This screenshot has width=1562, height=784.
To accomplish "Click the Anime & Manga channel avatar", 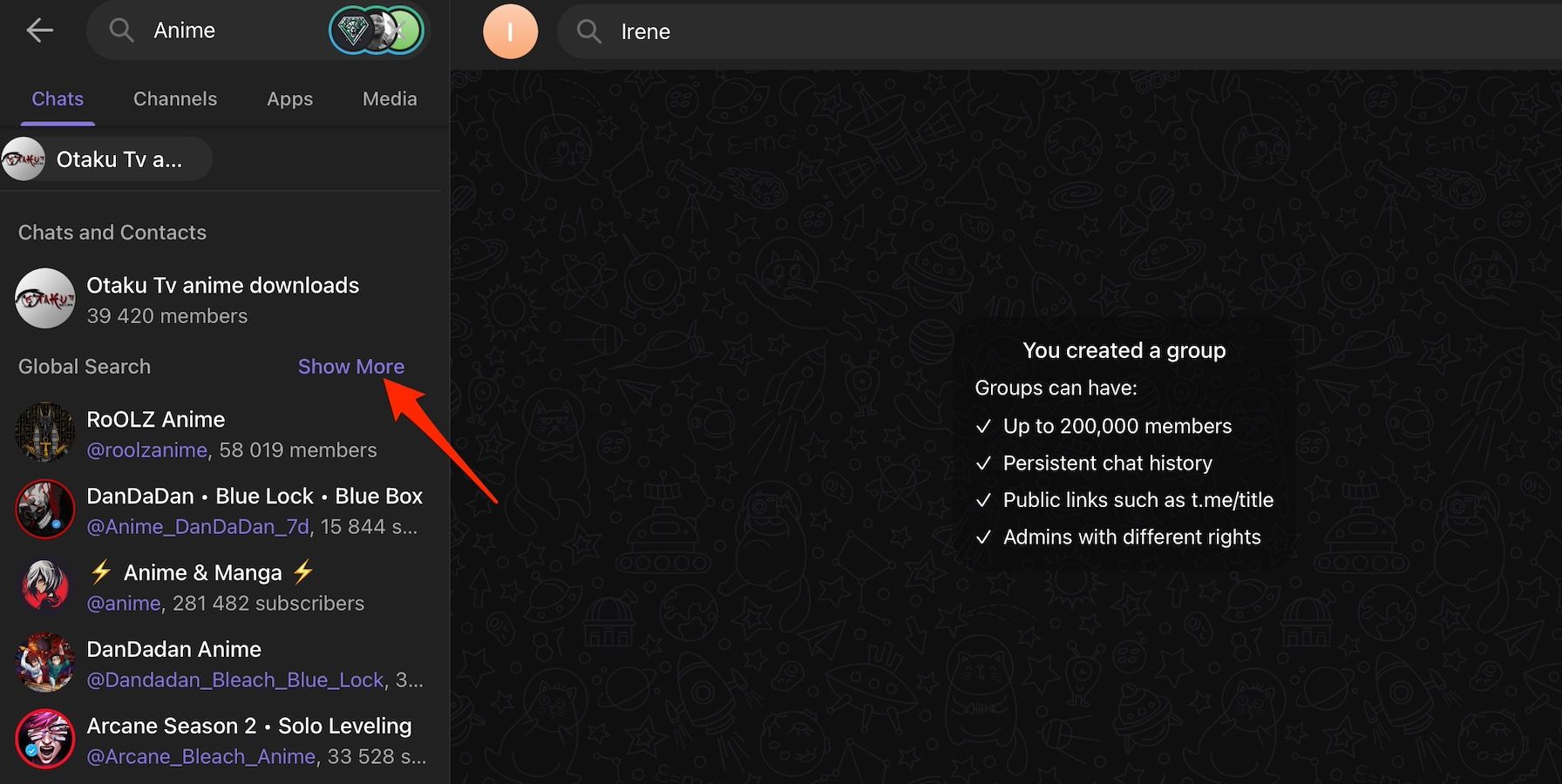I will pyautogui.click(x=44, y=585).
